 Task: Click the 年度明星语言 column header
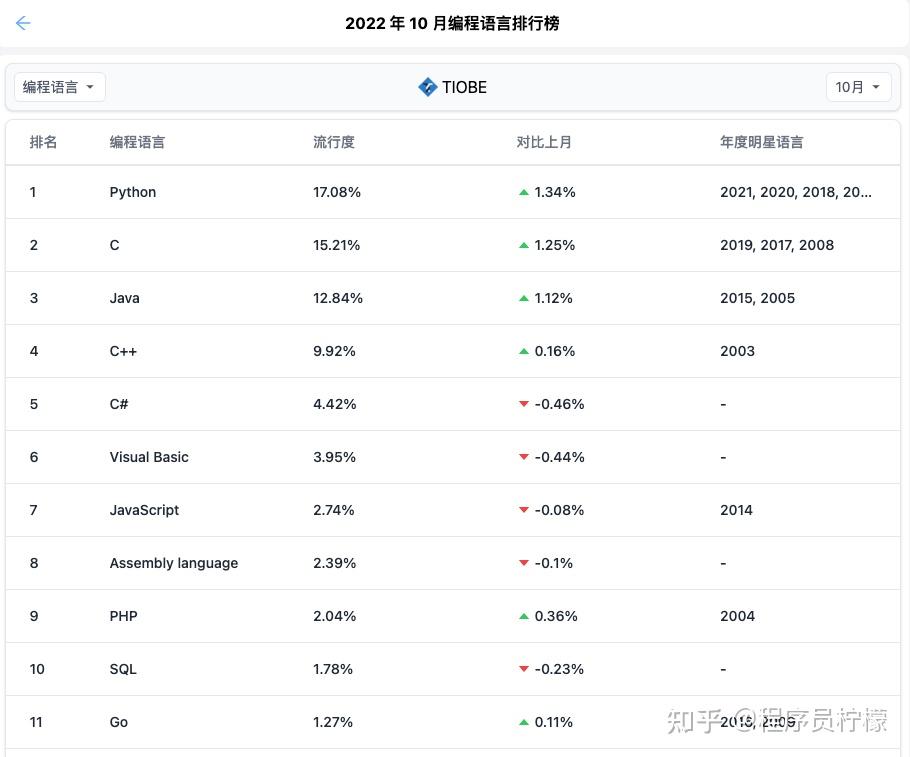761,142
